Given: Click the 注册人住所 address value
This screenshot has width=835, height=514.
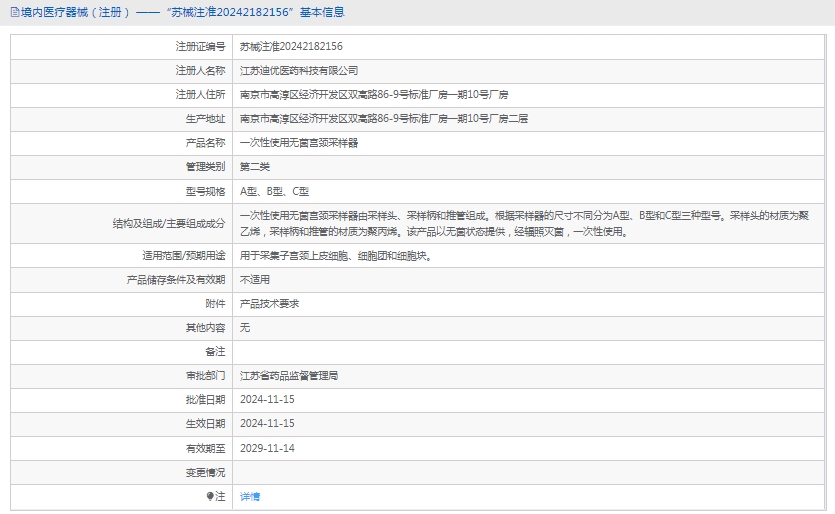Looking at the screenshot, I should (x=374, y=95).
